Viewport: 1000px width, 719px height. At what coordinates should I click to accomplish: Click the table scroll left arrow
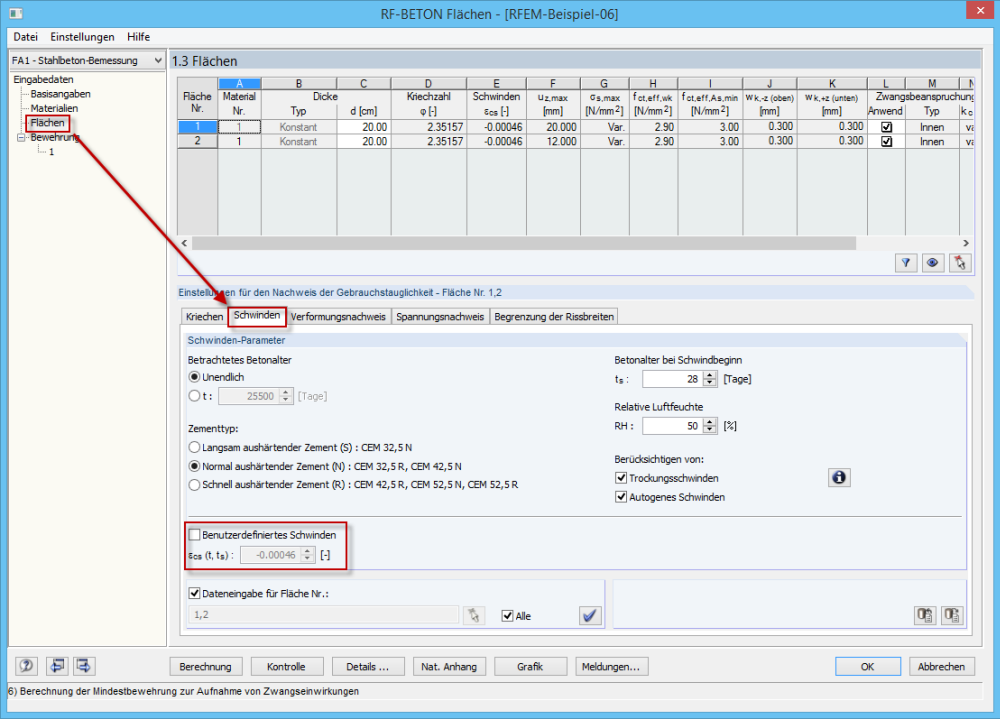click(184, 243)
